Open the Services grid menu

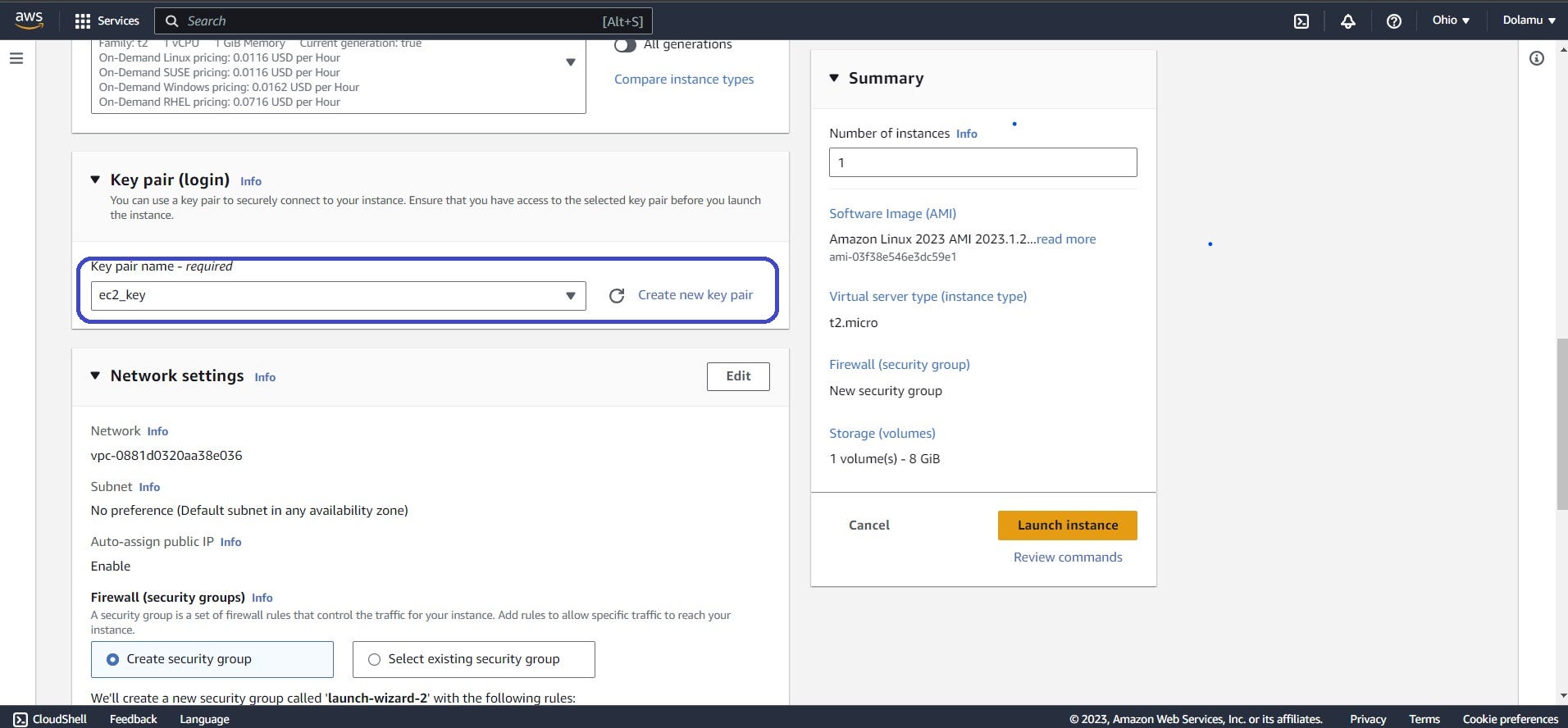[83, 21]
